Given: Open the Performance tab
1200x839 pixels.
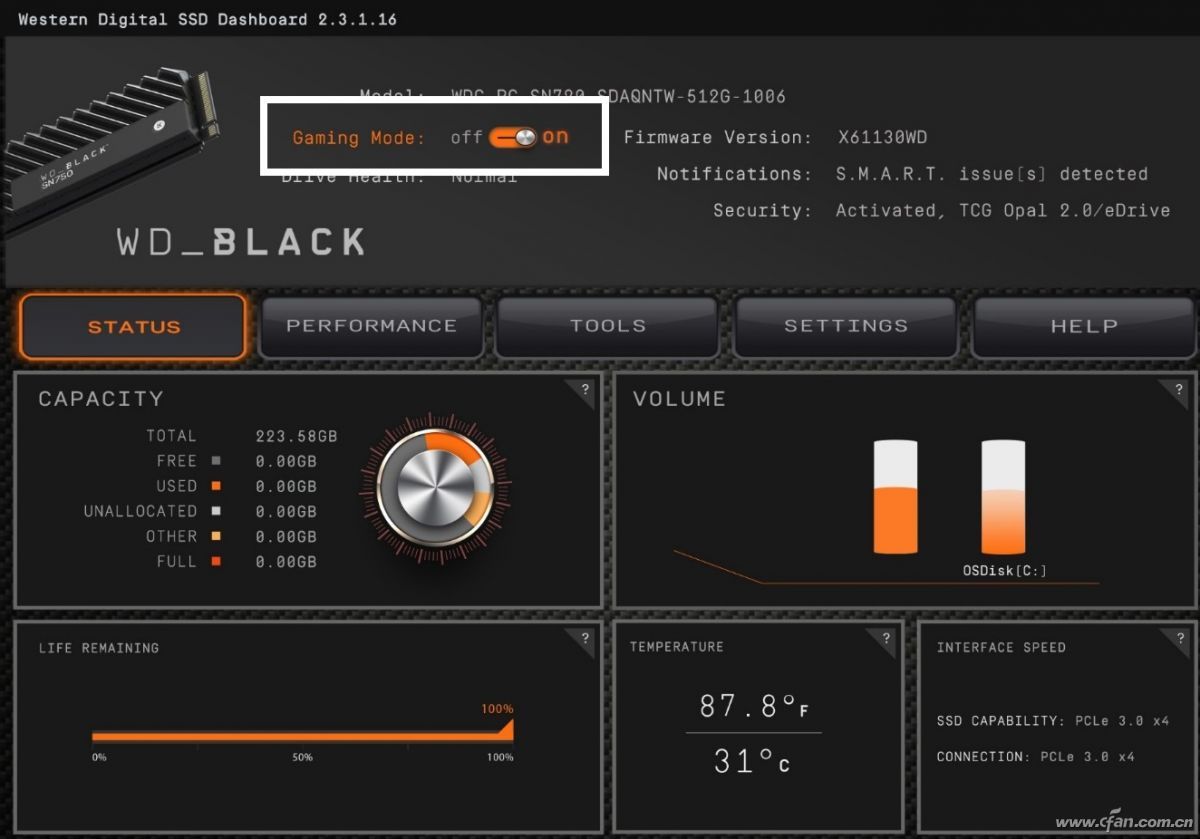Looking at the screenshot, I should point(371,326).
